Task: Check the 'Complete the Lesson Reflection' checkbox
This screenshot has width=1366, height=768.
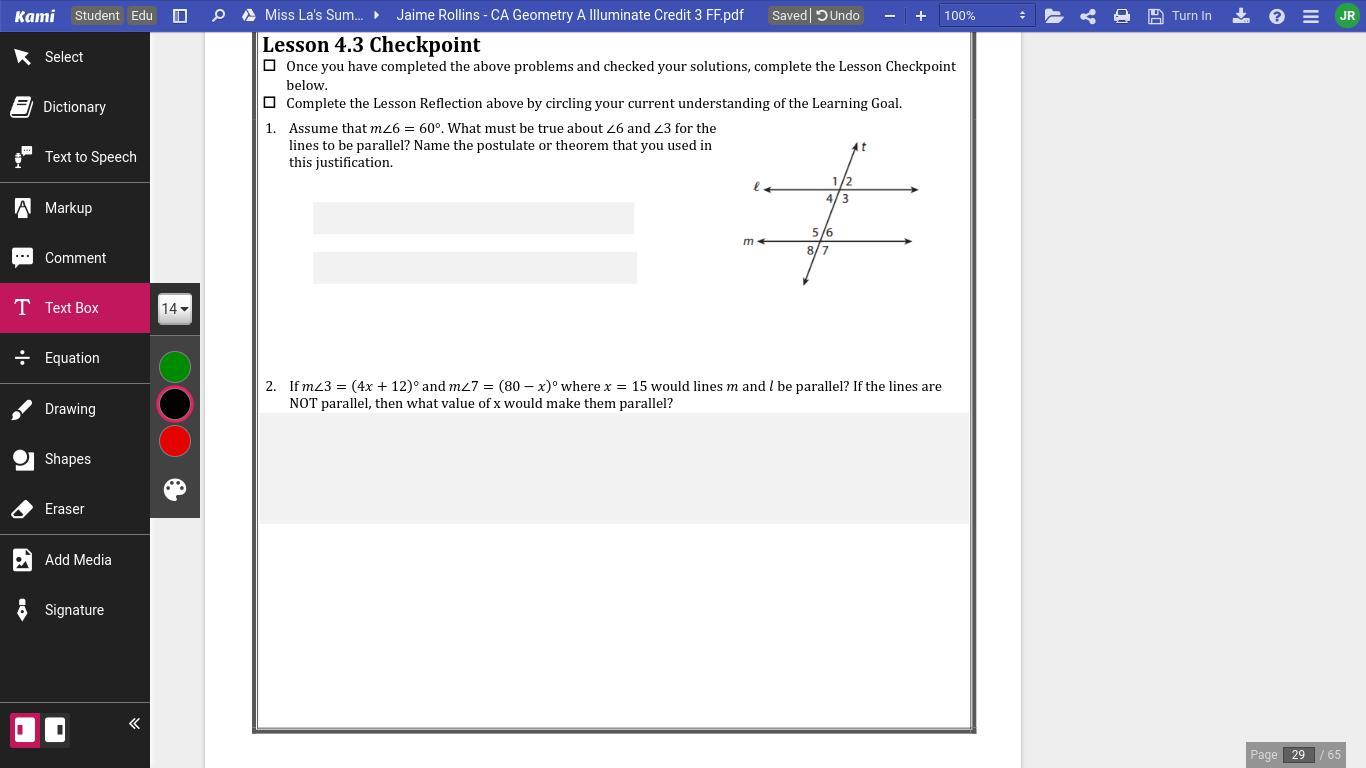Action: [269, 103]
